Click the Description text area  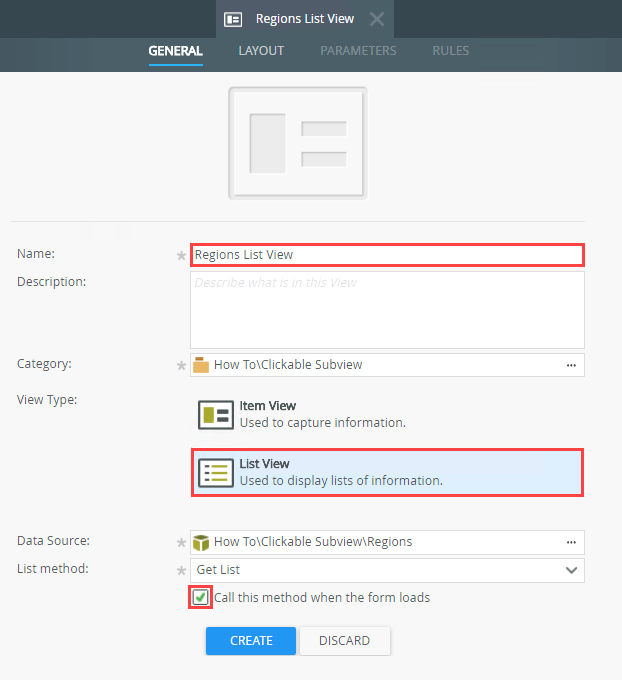click(x=387, y=310)
